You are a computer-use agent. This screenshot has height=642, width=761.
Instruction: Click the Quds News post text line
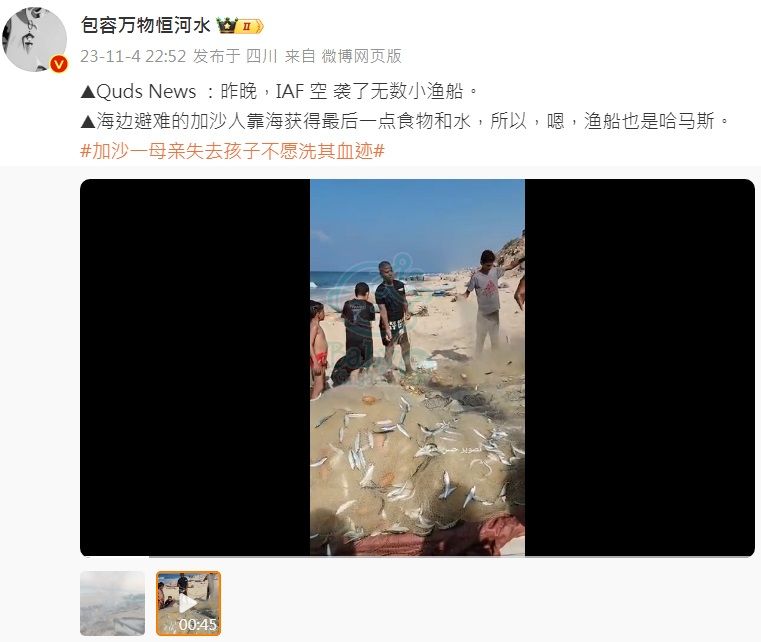click(x=280, y=91)
